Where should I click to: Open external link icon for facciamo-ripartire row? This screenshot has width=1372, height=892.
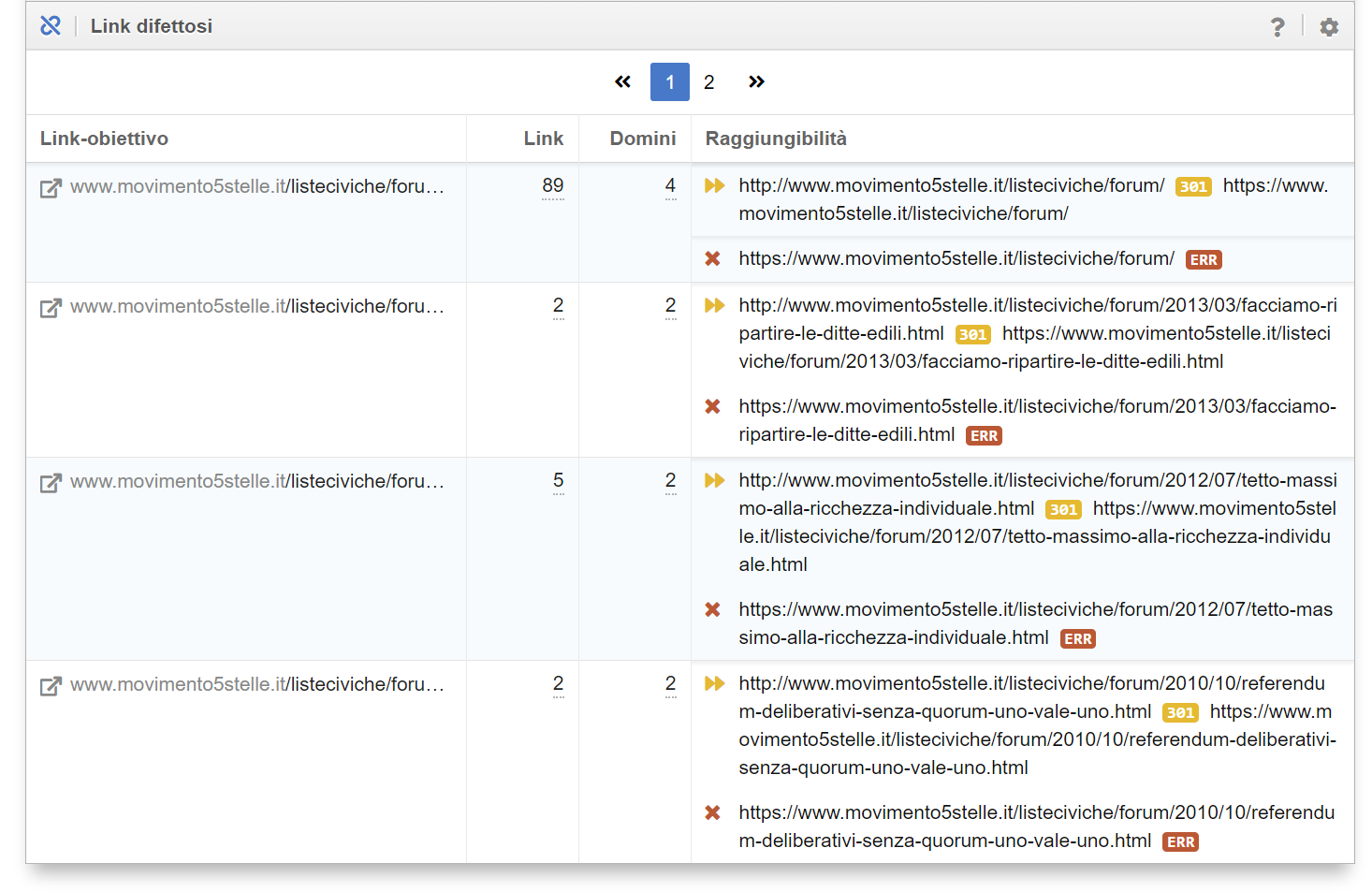point(51,308)
